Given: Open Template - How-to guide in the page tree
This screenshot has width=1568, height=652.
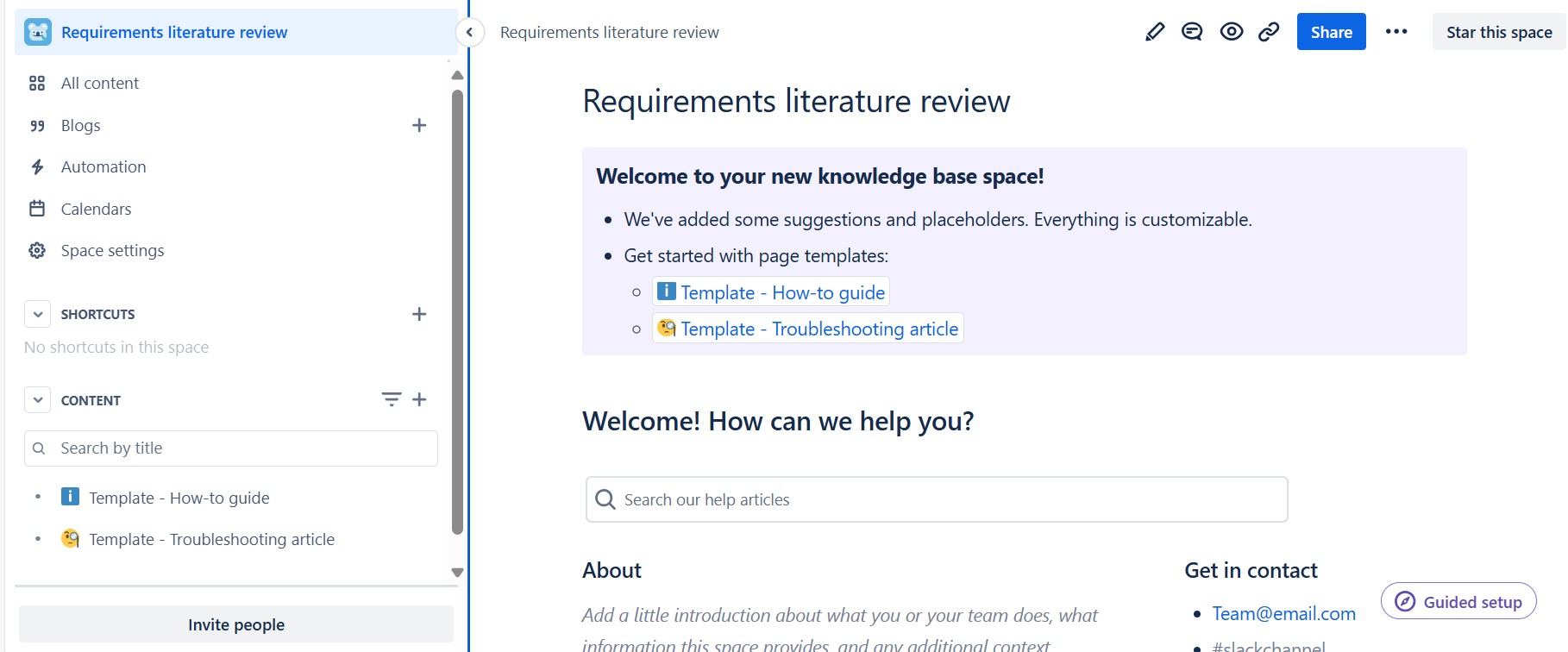Looking at the screenshot, I should coord(179,498).
